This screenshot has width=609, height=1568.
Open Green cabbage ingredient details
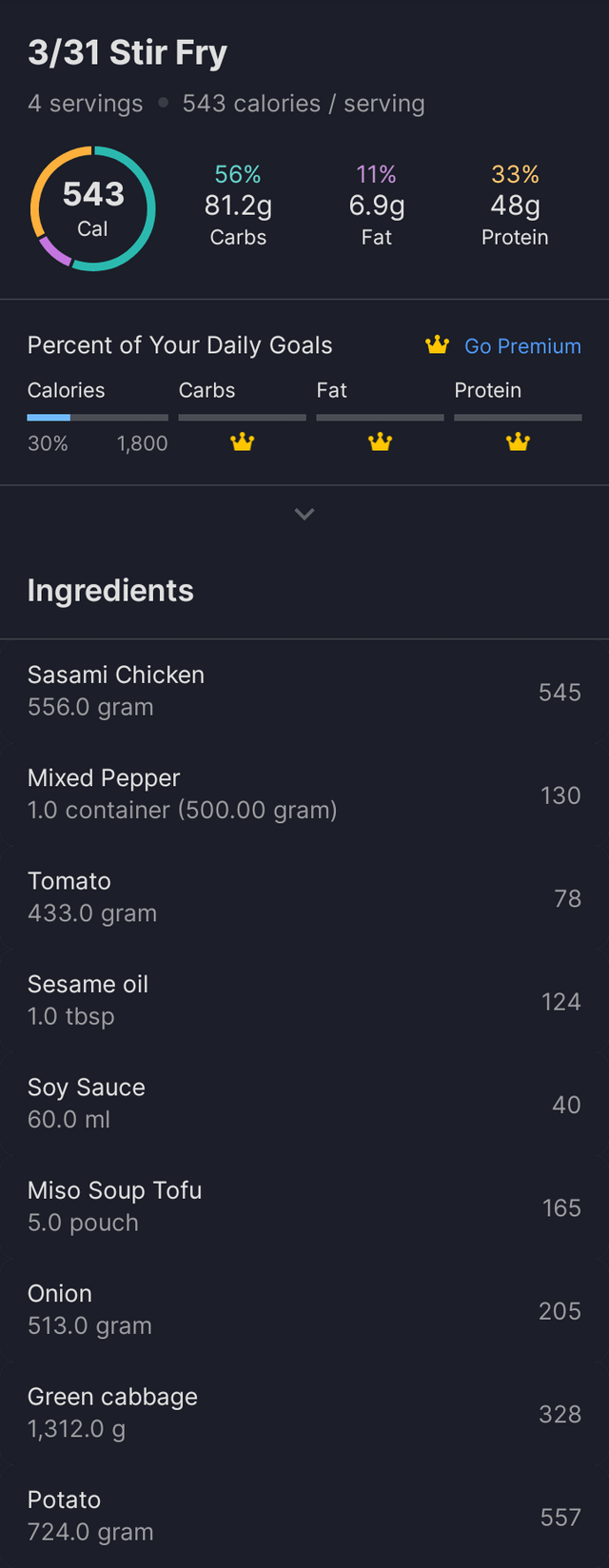pos(304,1413)
